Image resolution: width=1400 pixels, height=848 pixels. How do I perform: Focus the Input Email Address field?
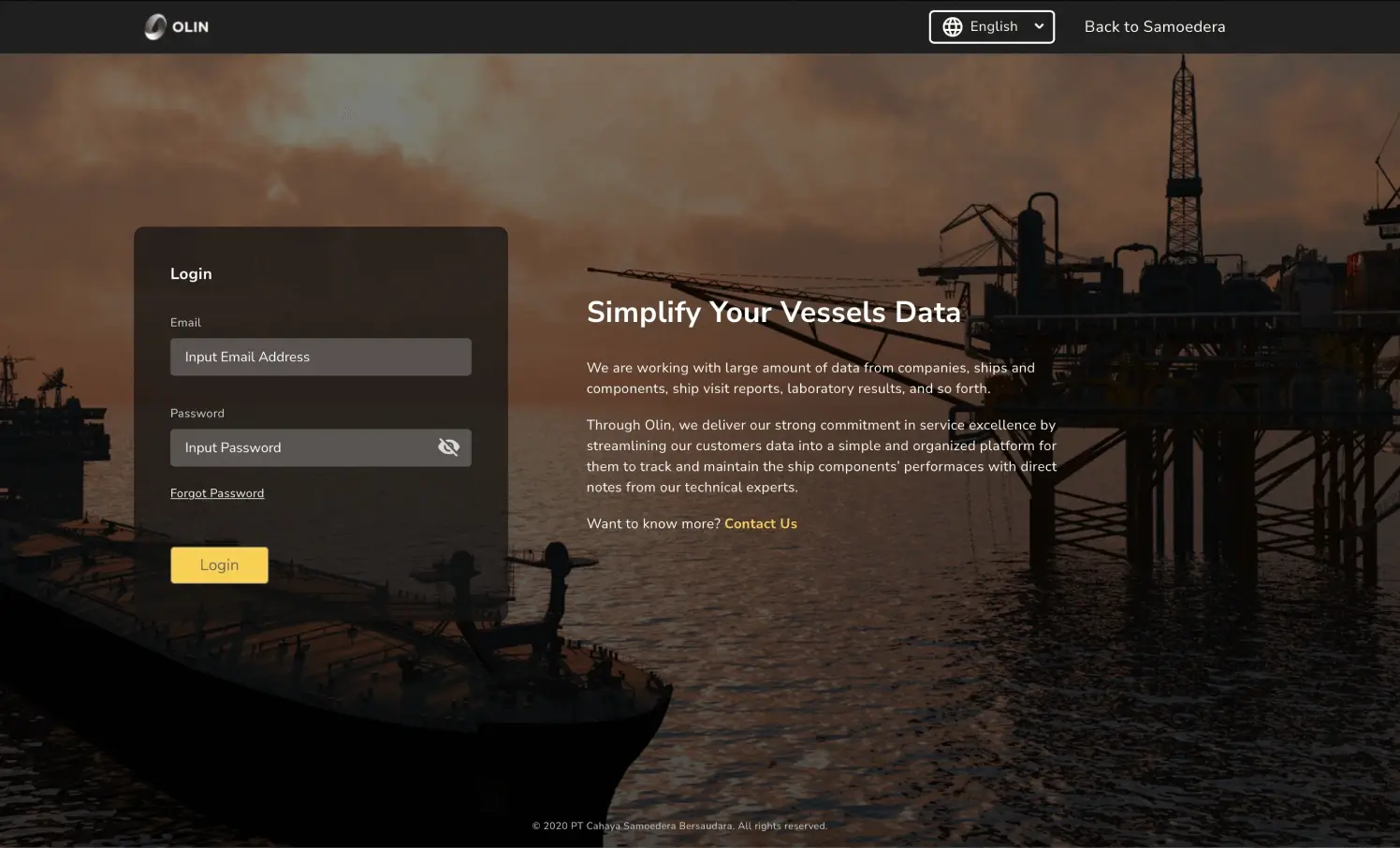click(320, 357)
